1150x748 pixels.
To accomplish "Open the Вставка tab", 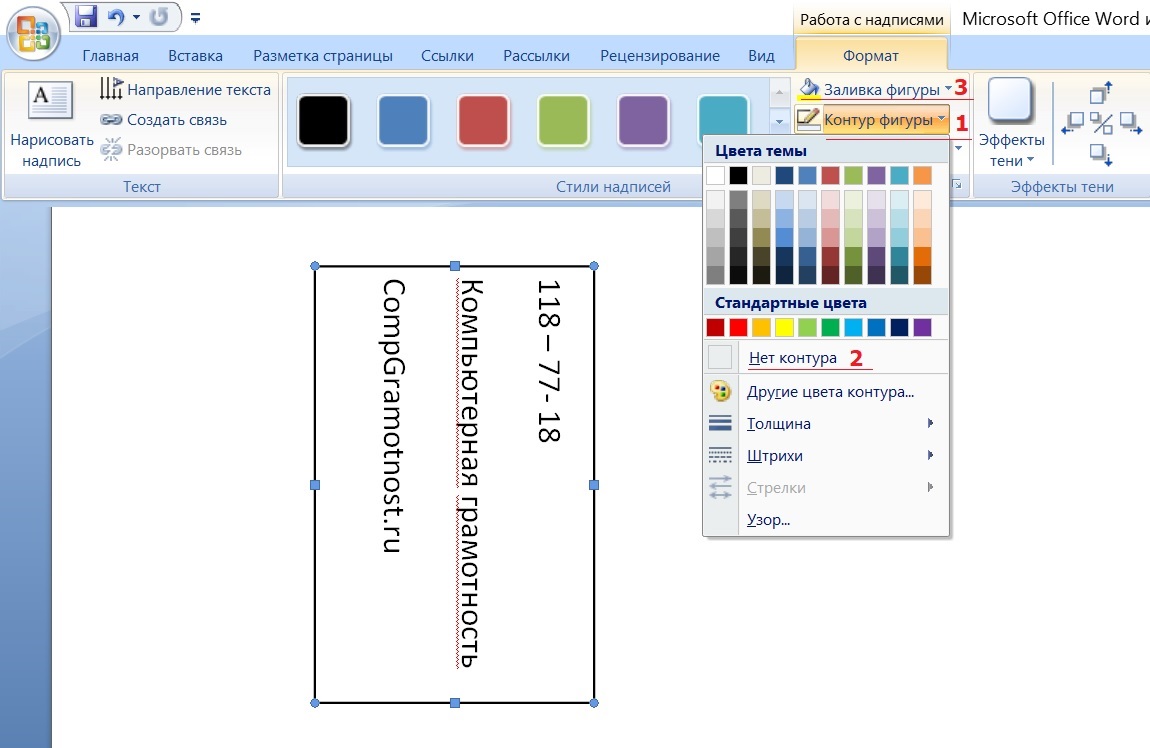I will click(x=195, y=56).
